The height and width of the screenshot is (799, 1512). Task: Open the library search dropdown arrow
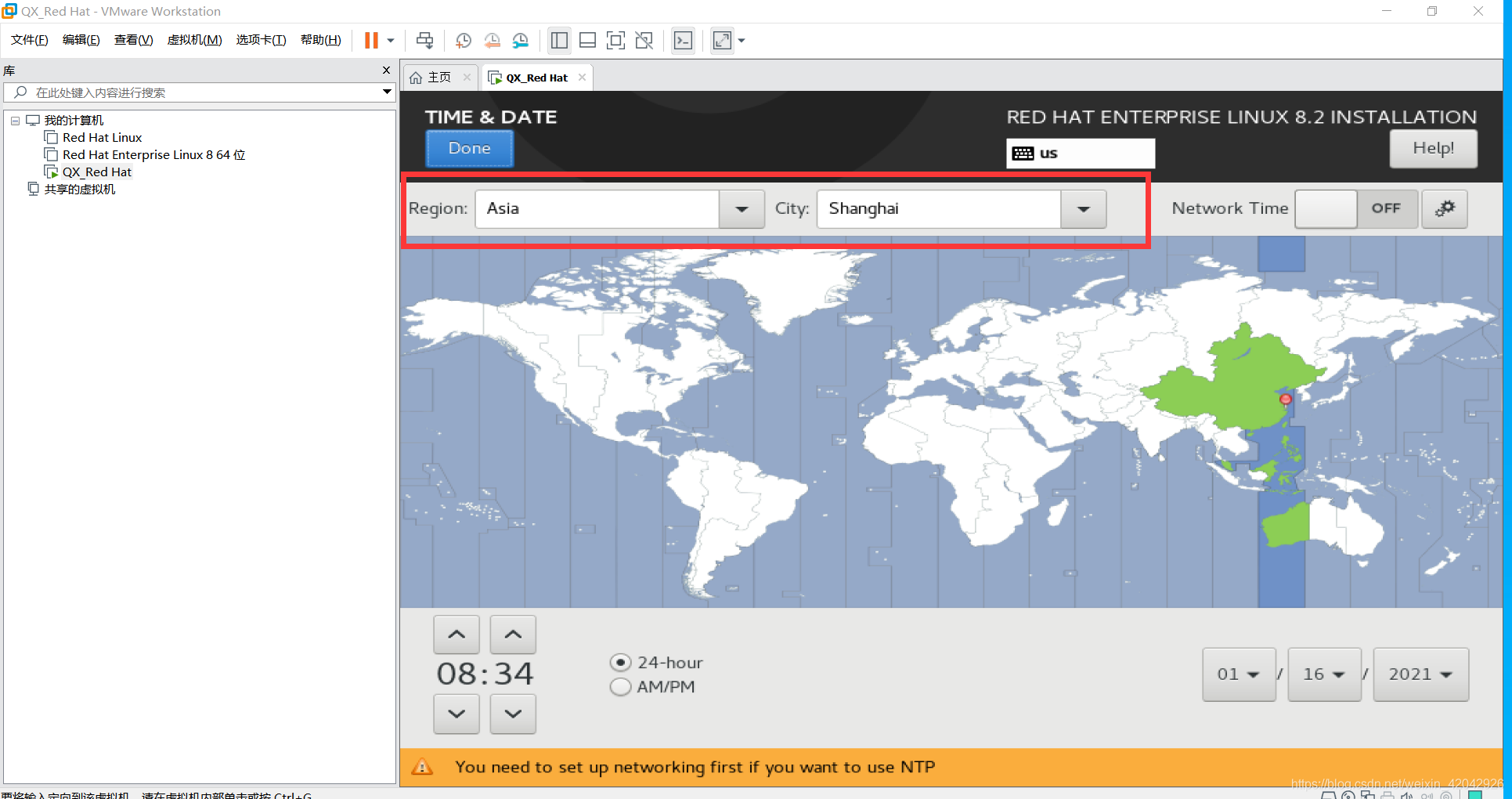[x=387, y=92]
